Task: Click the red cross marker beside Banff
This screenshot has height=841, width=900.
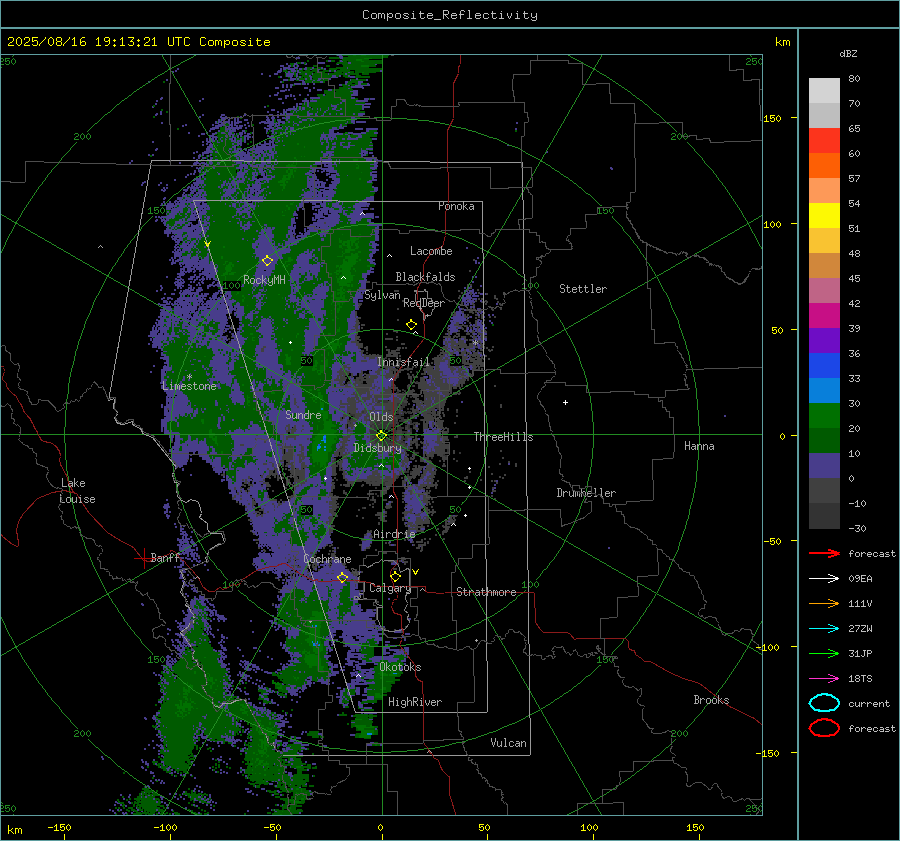Action: (143, 558)
